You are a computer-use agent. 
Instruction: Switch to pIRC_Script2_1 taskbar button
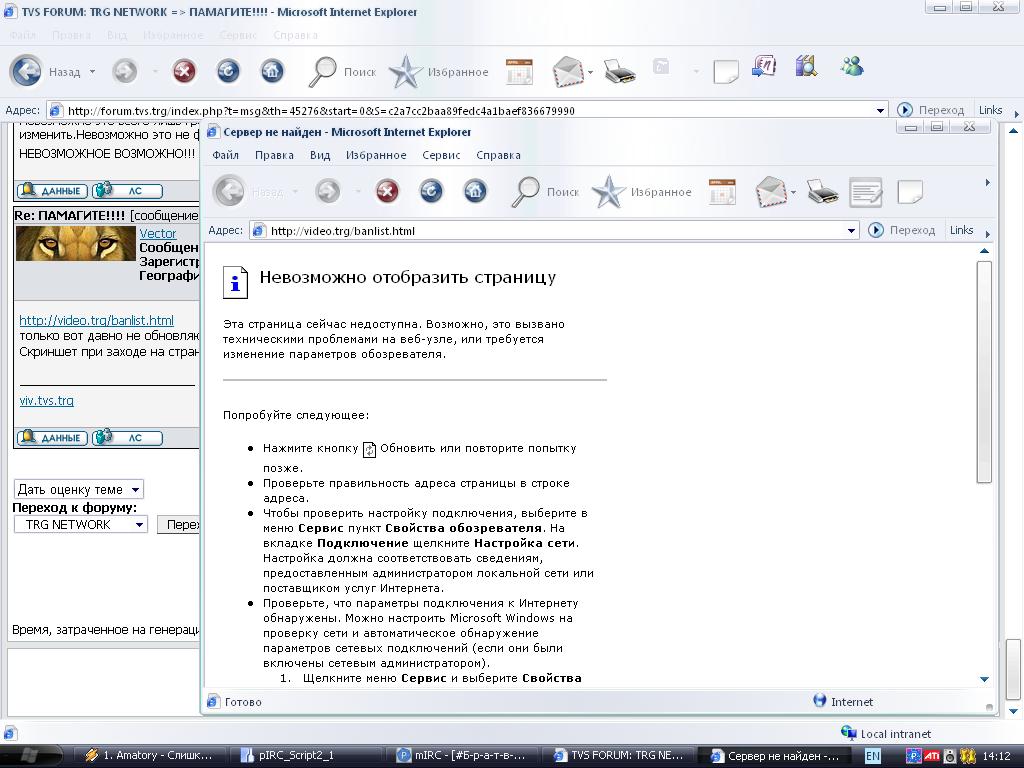coord(305,756)
